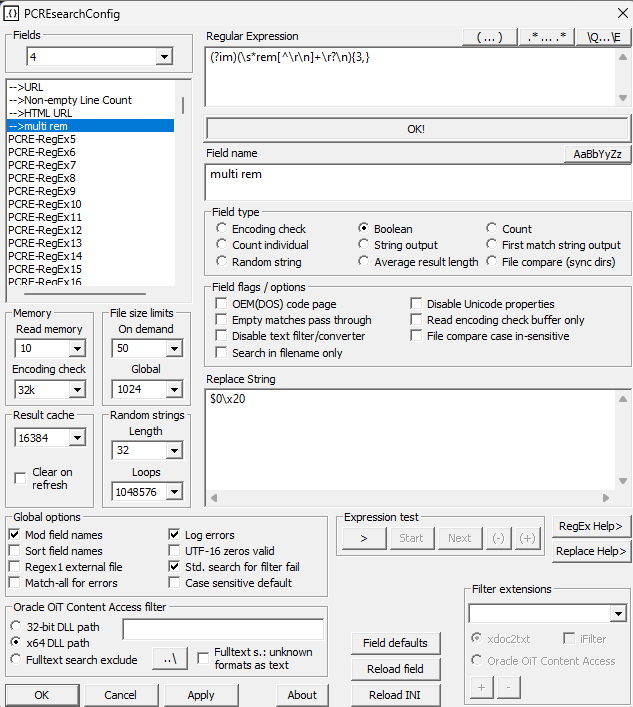Enable Empty matches pass through

tap(221, 320)
